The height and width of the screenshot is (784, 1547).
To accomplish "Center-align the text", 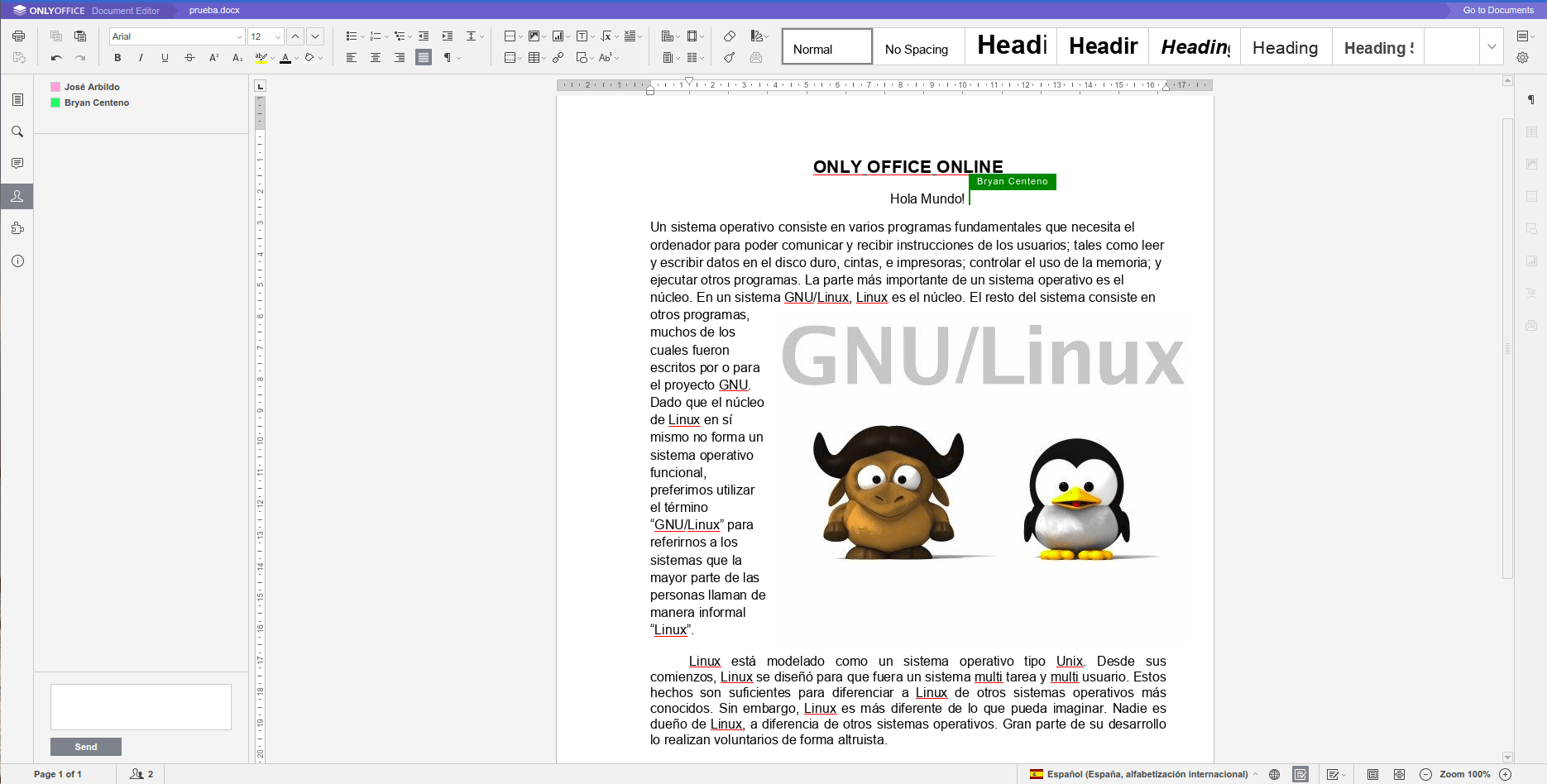I will [376, 58].
